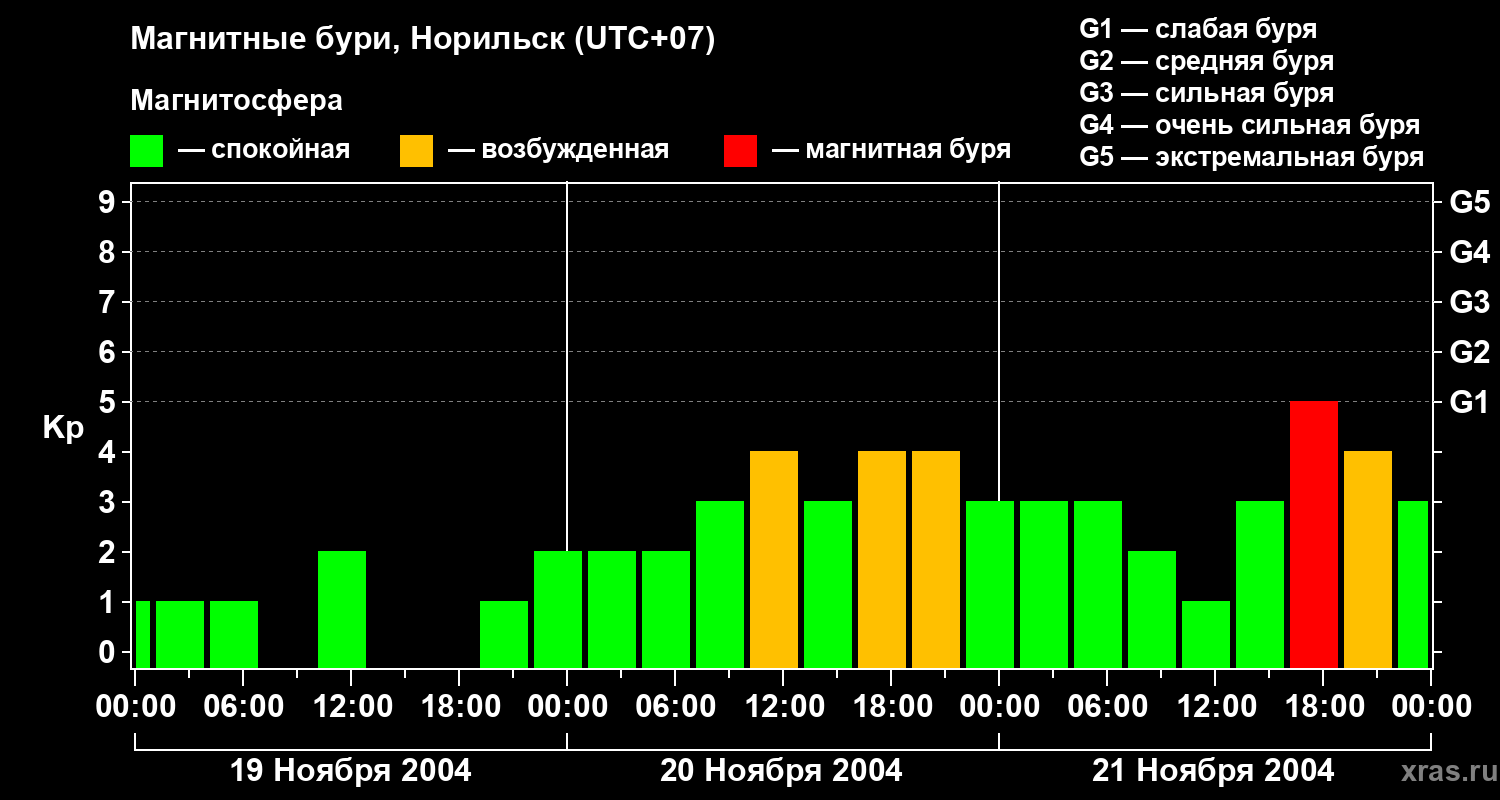Select the chart title 'Магнитные бури, Норильск (UTC+07)'
This screenshot has height=800, width=1500.
(x=423, y=40)
